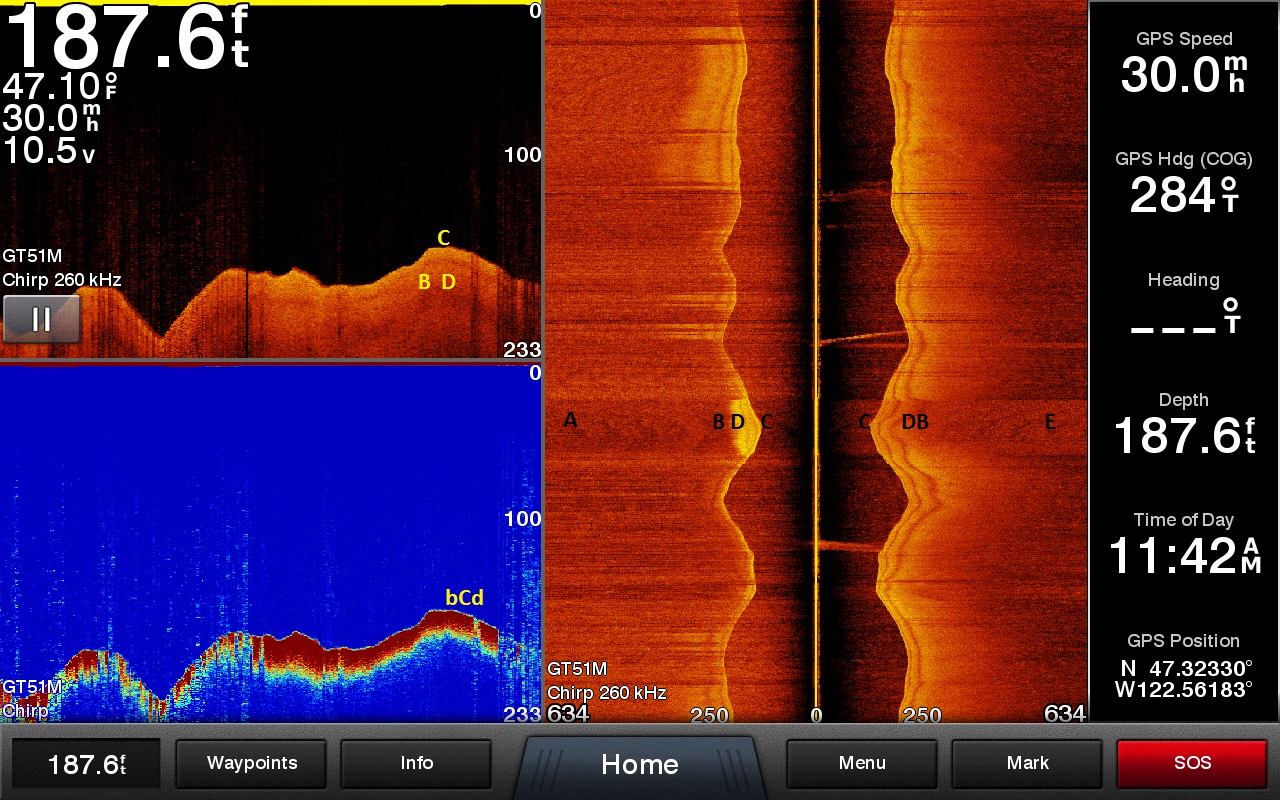Tap the 187.6 depth button in bottom bar
The image size is (1280, 800).
86,765
